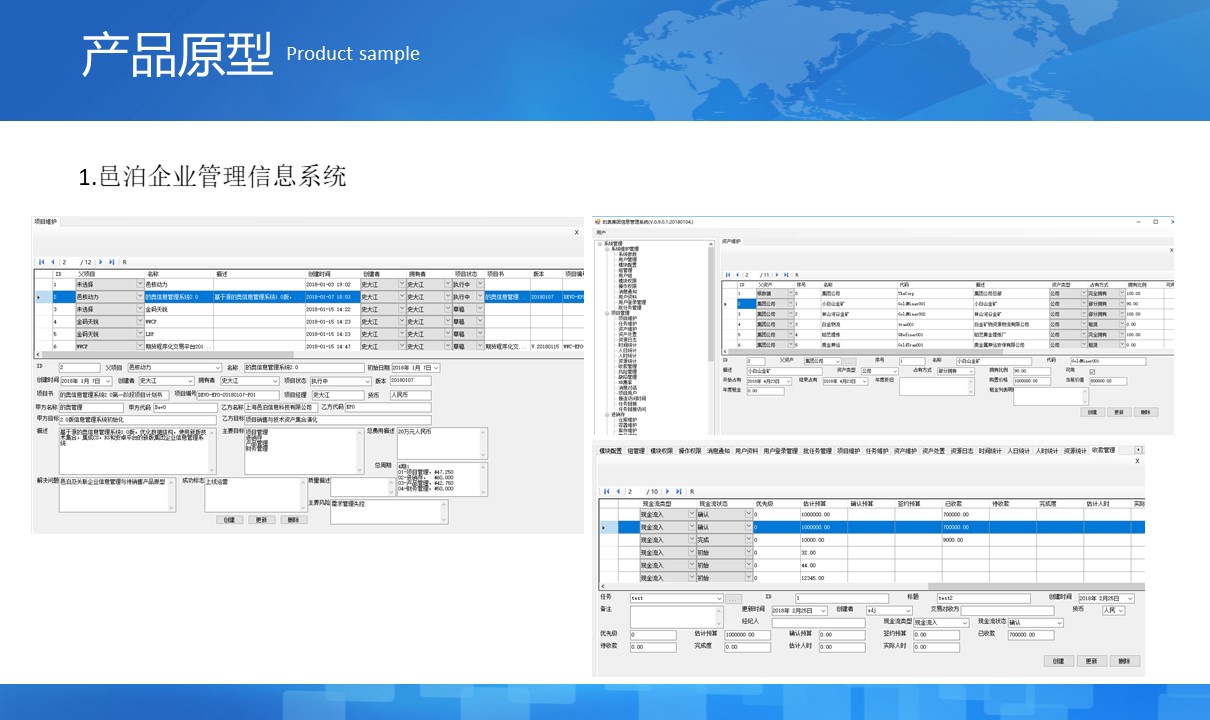Select 项目维护 item in navigation tree

tap(628, 318)
